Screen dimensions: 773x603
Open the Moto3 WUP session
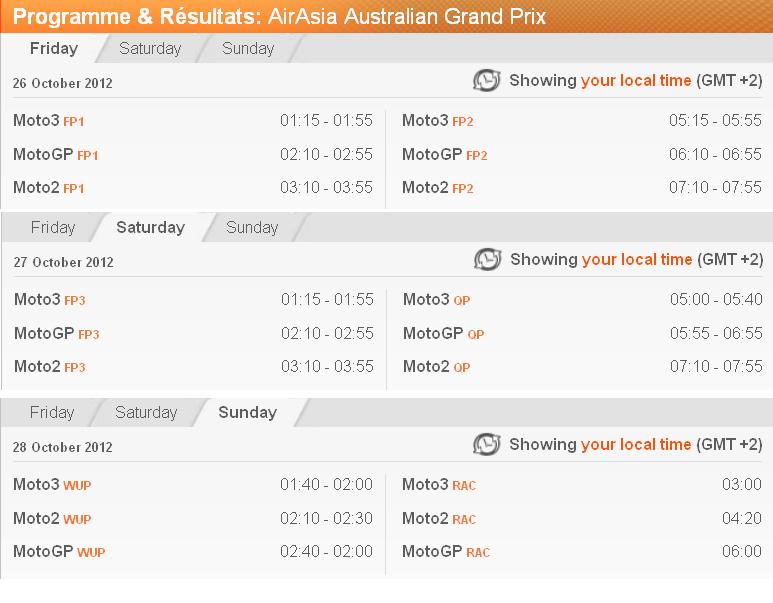(52, 484)
